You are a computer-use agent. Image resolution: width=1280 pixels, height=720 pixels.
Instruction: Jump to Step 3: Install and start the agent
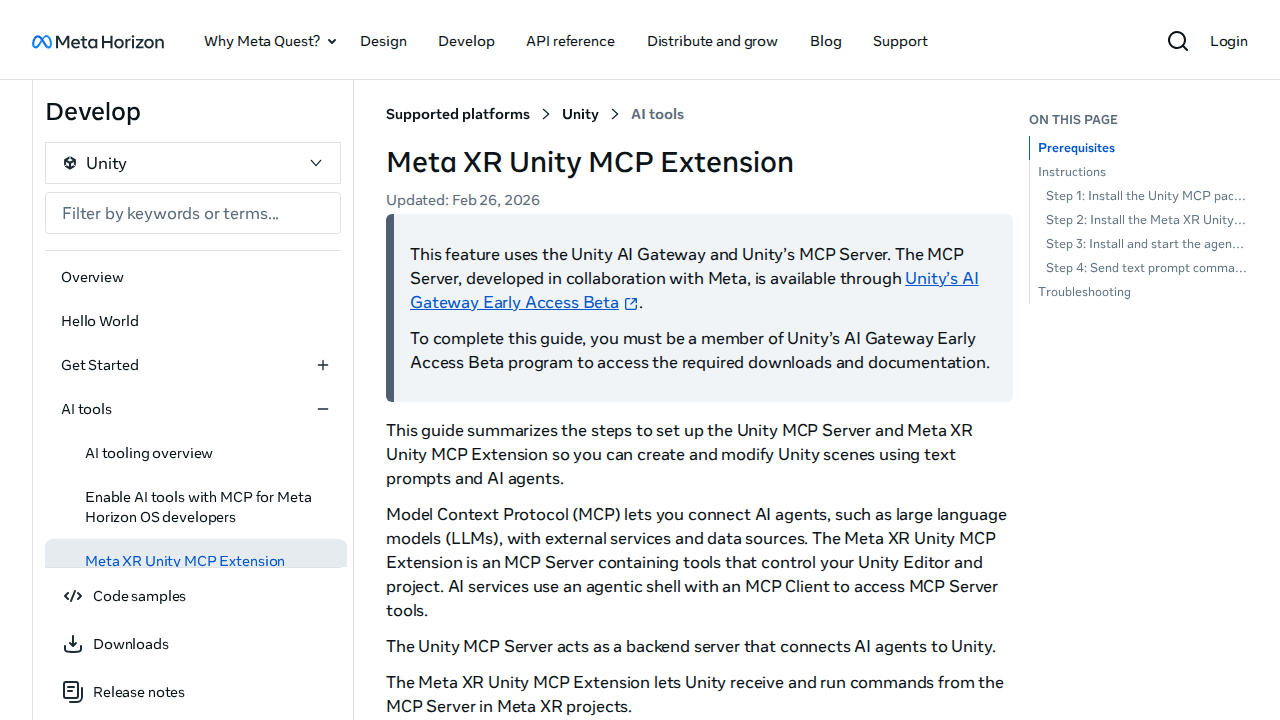click(x=1146, y=244)
